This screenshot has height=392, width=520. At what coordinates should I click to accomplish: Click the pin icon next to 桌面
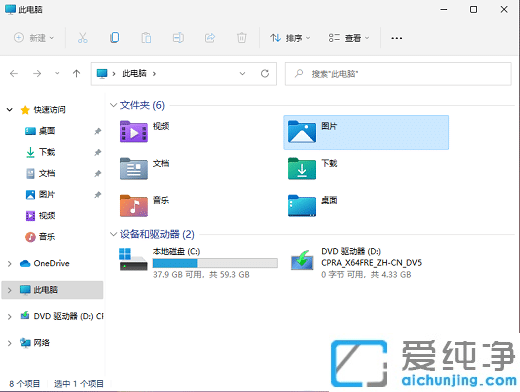[x=97, y=131]
